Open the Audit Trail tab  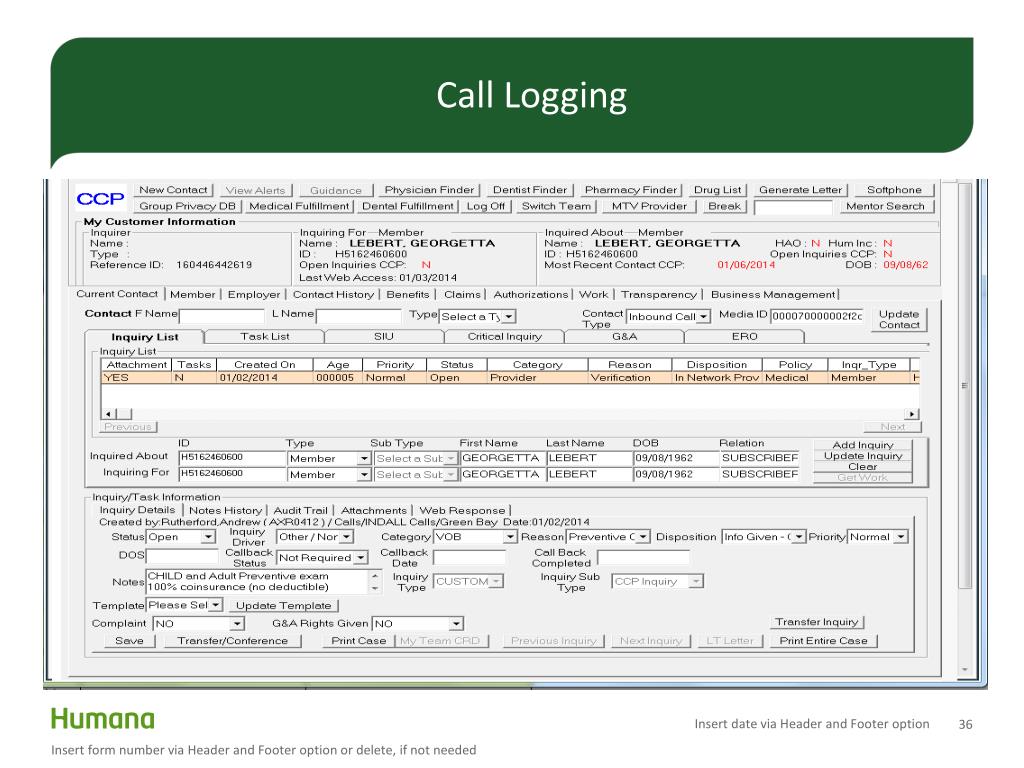[300, 510]
